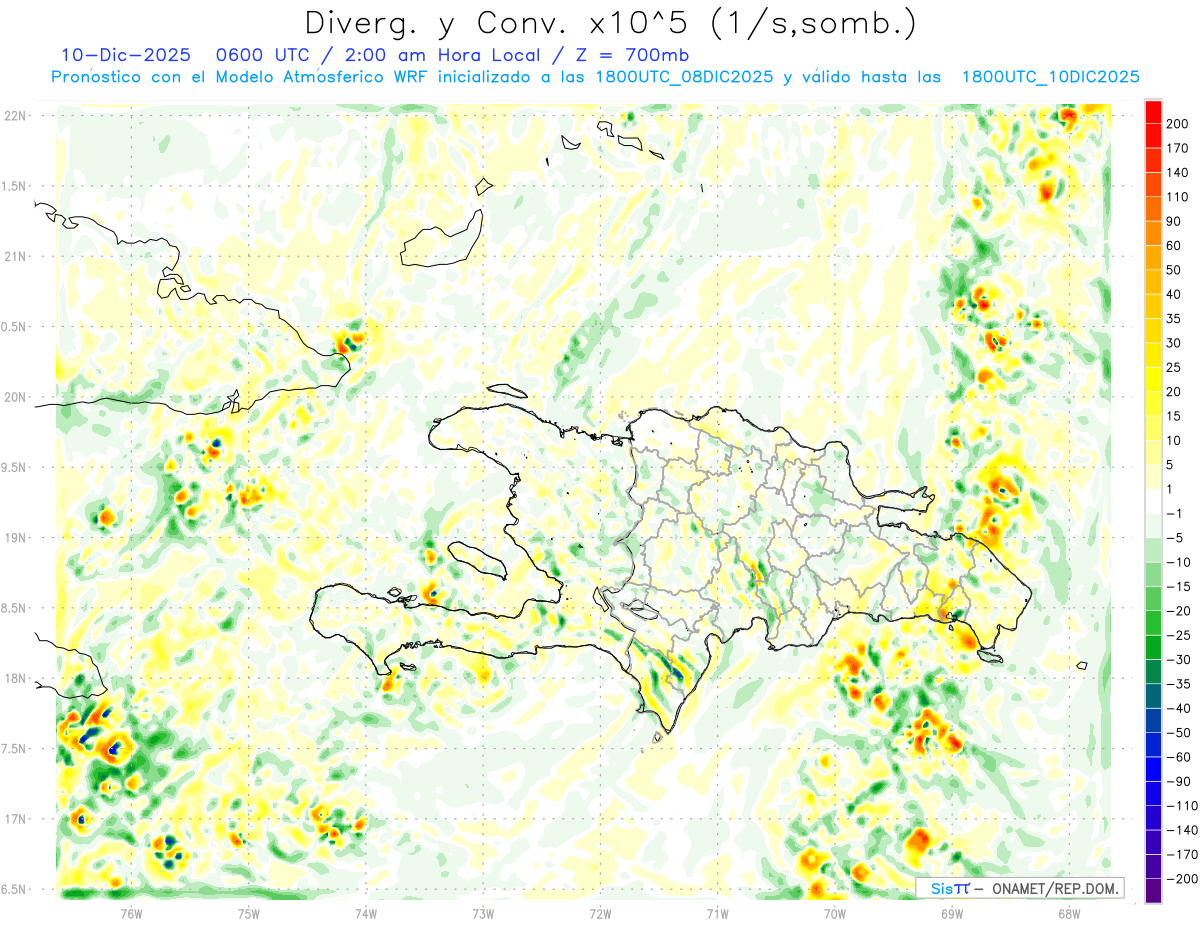Click colorbar value label '-200'
The height and width of the screenshot is (927, 1200).
[x=1184, y=878]
